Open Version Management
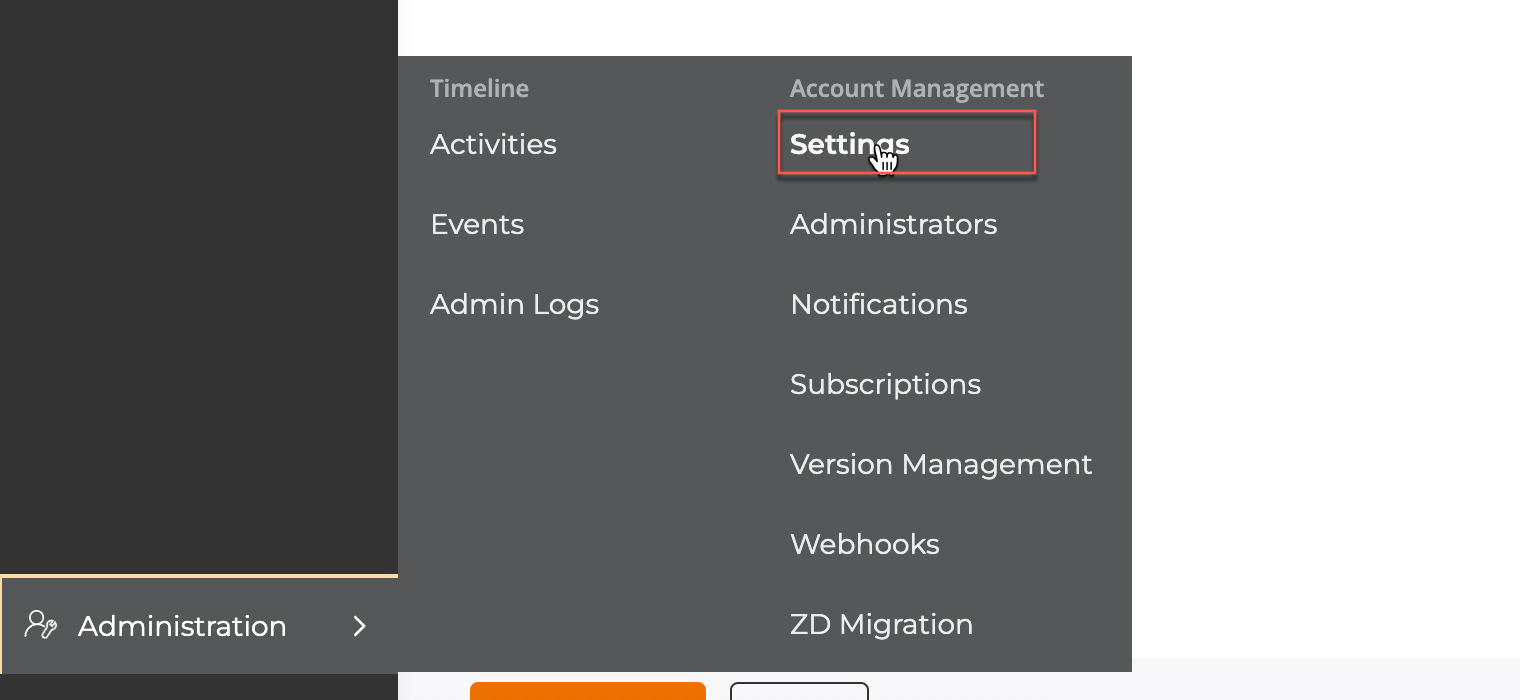This screenshot has height=700, width=1520. tap(941, 465)
